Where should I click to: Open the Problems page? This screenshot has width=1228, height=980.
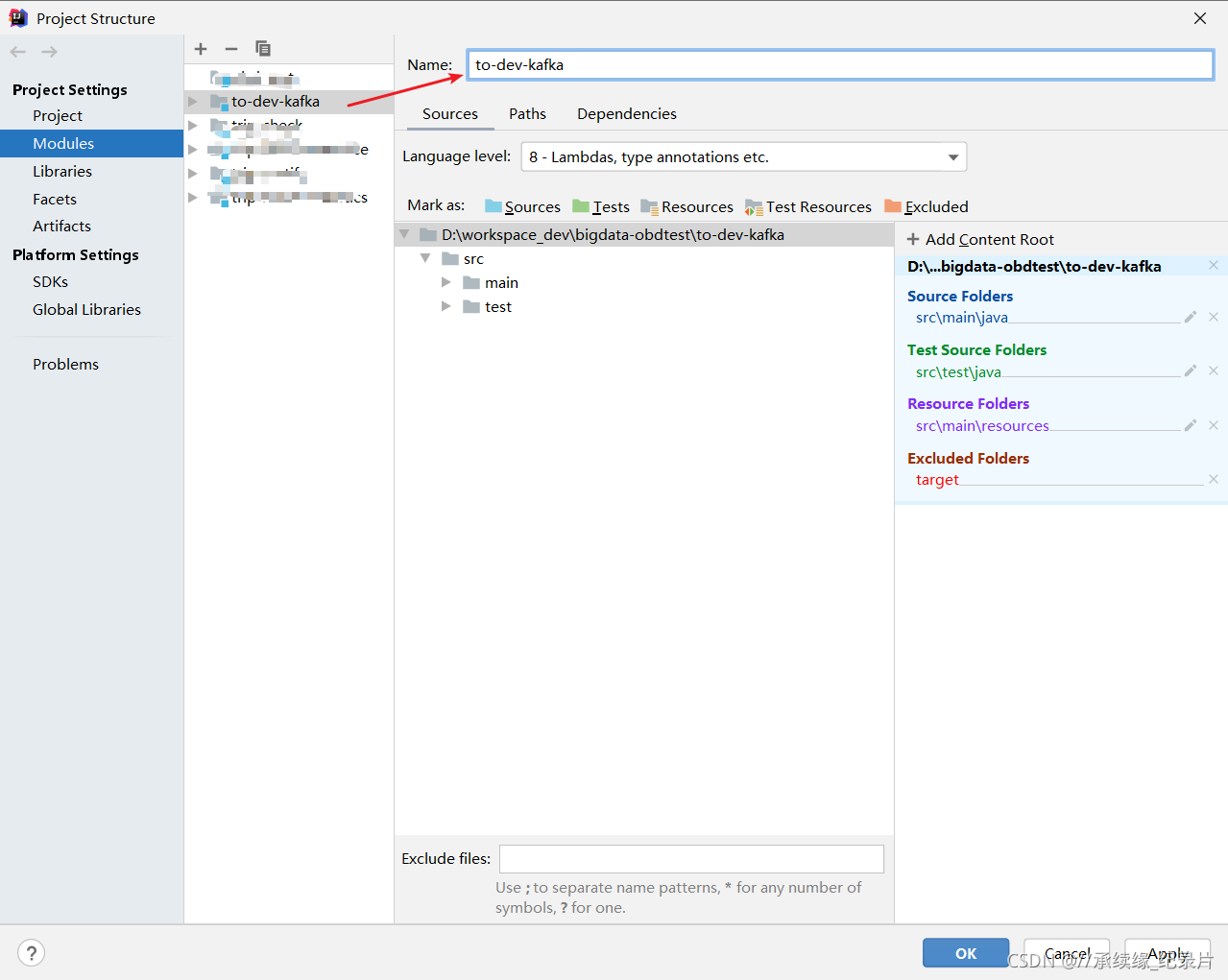click(65, 364)
